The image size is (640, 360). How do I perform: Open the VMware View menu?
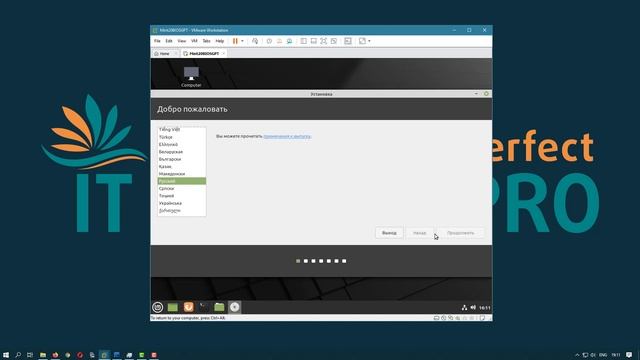pyautogui.click(x=182, y=41)
